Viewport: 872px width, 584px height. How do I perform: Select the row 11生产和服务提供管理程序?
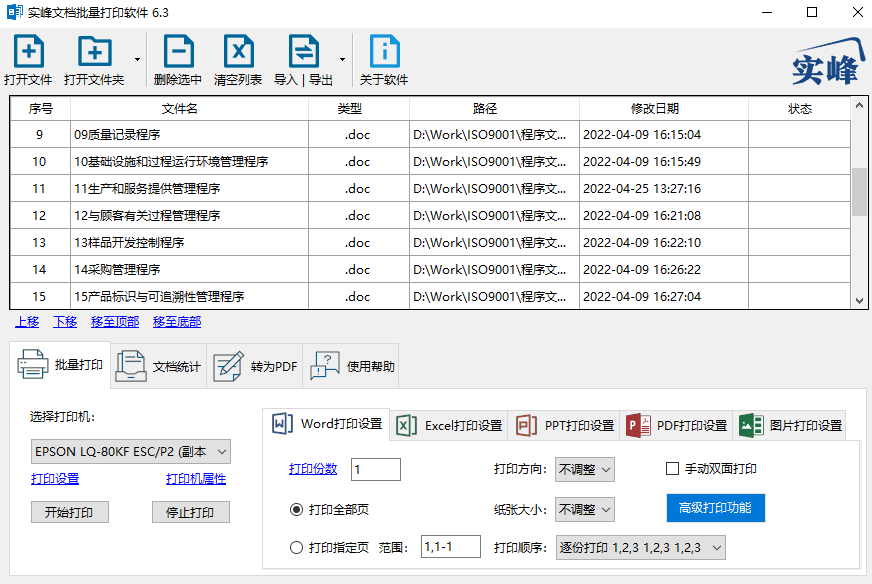pos(430,189)
